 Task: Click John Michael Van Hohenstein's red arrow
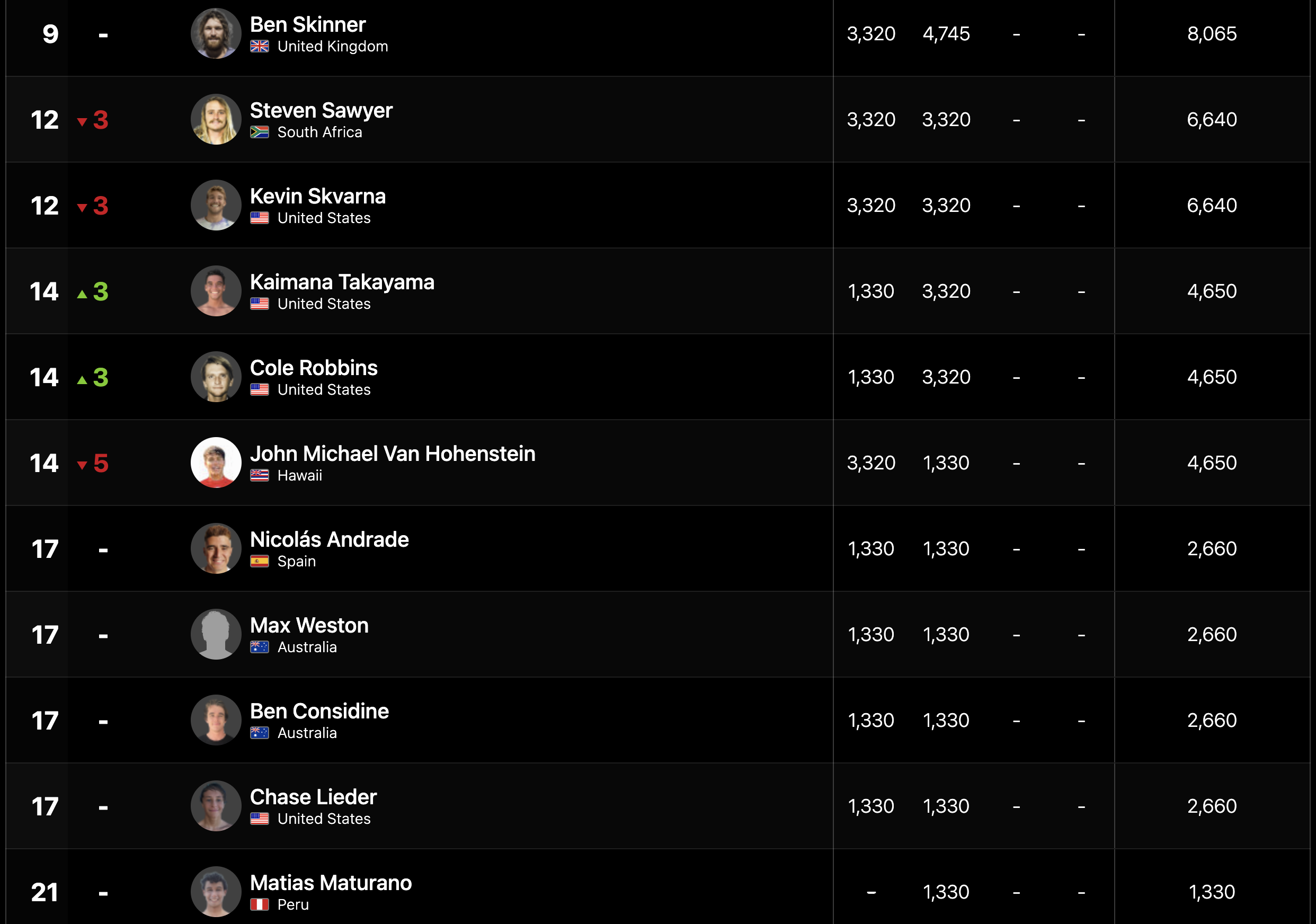(x=82, y=465)
